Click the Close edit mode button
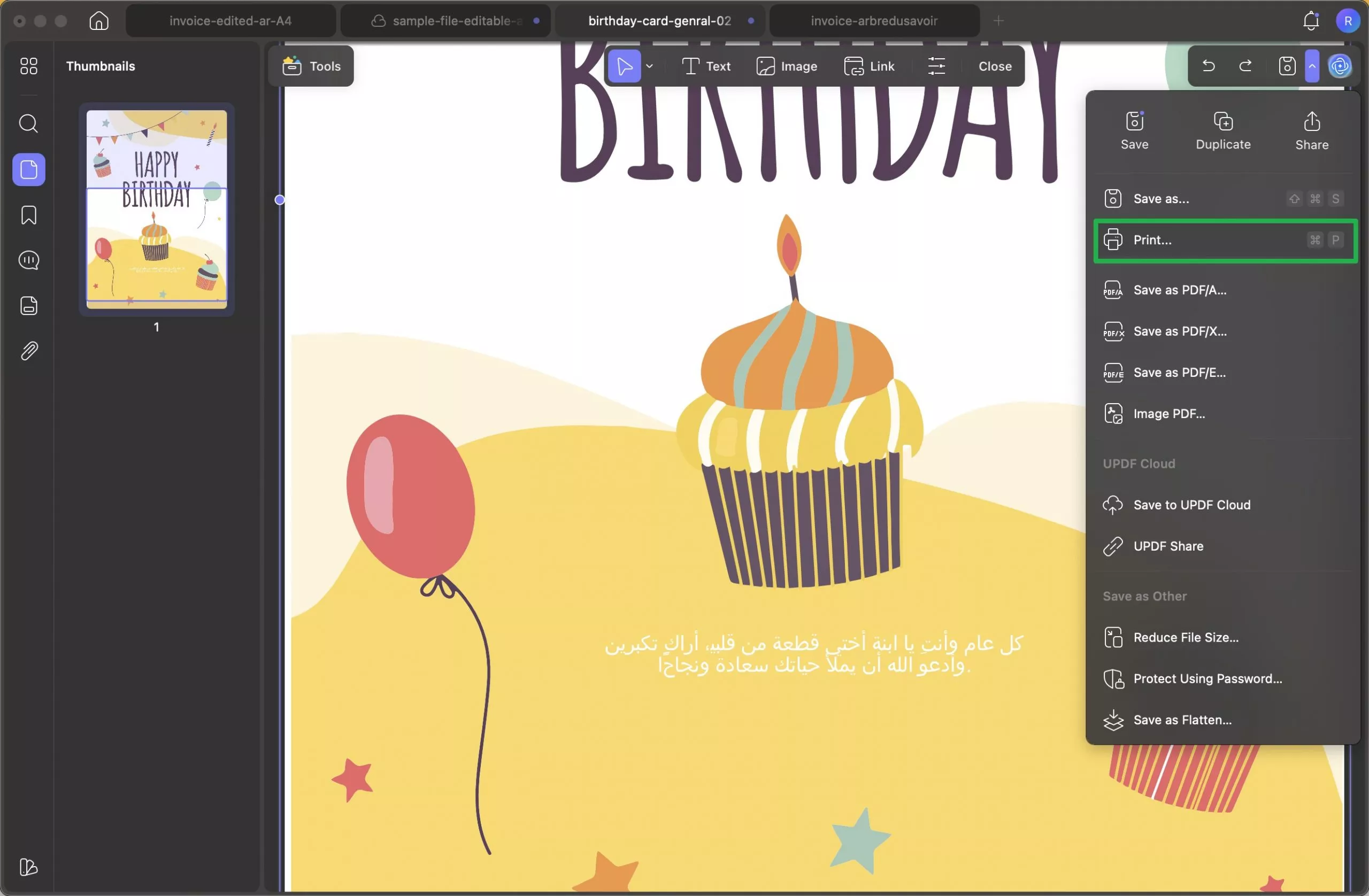This screenshot has width=1369, height=896. coord(995,66)
